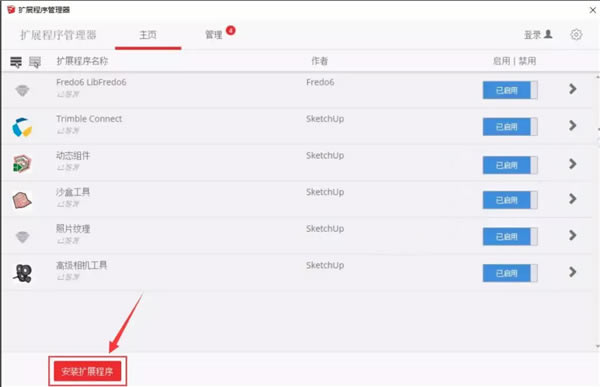Switch to the compact list view icon

(x=16, y=62)
